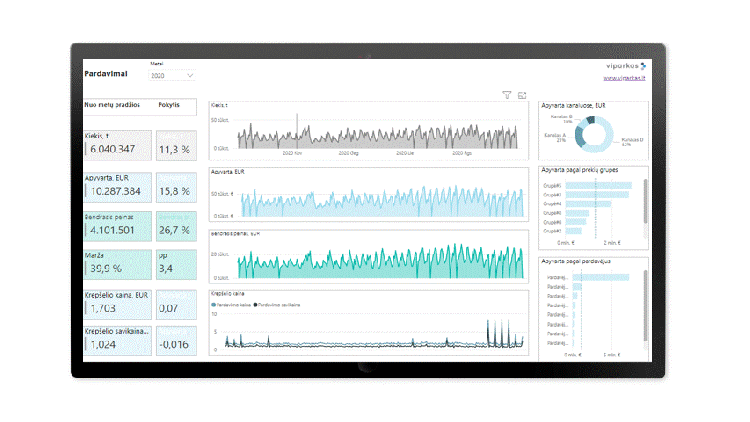Screen dimensions: 750x422
Task: Open the website link under the Viparkus logo
Action: pos(624,78)
